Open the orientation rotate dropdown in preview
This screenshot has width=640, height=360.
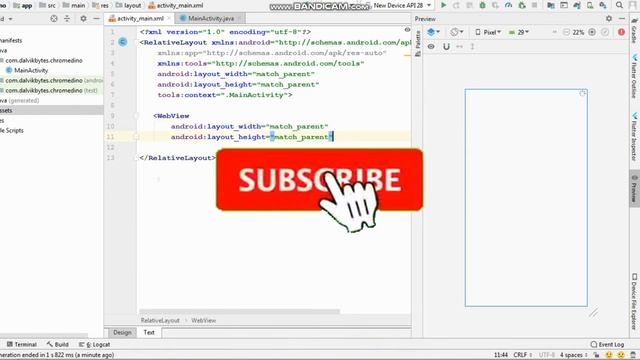(x=457, y=32)
